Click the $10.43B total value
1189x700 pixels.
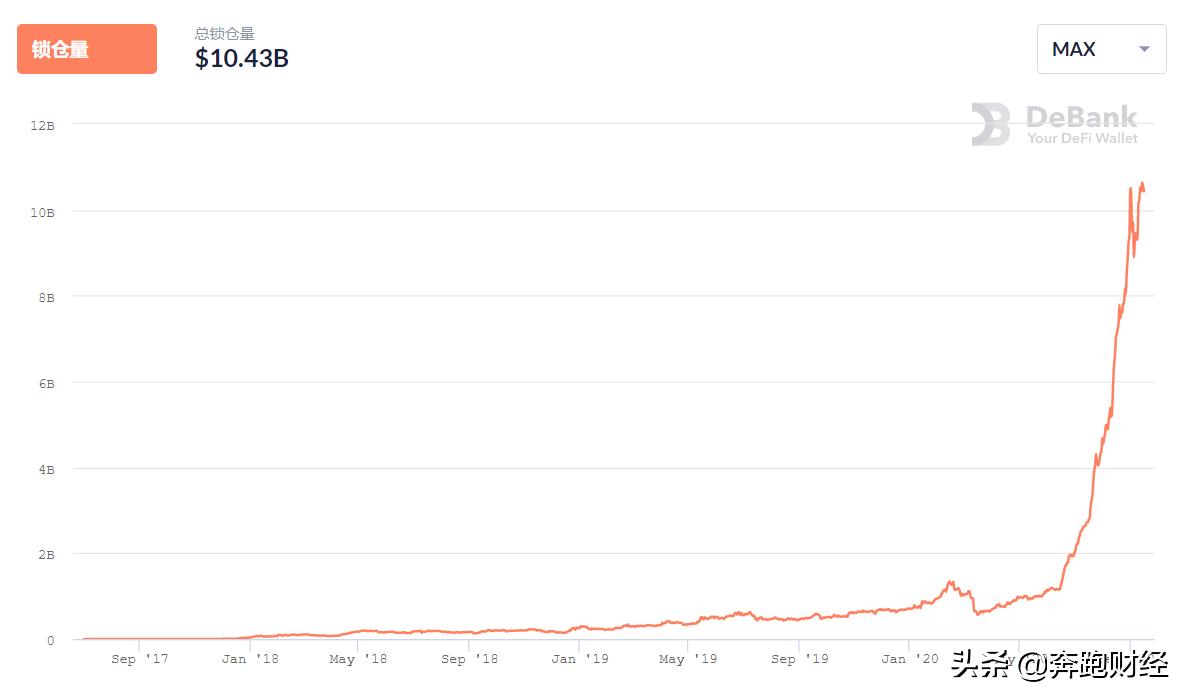pos(242,59)
